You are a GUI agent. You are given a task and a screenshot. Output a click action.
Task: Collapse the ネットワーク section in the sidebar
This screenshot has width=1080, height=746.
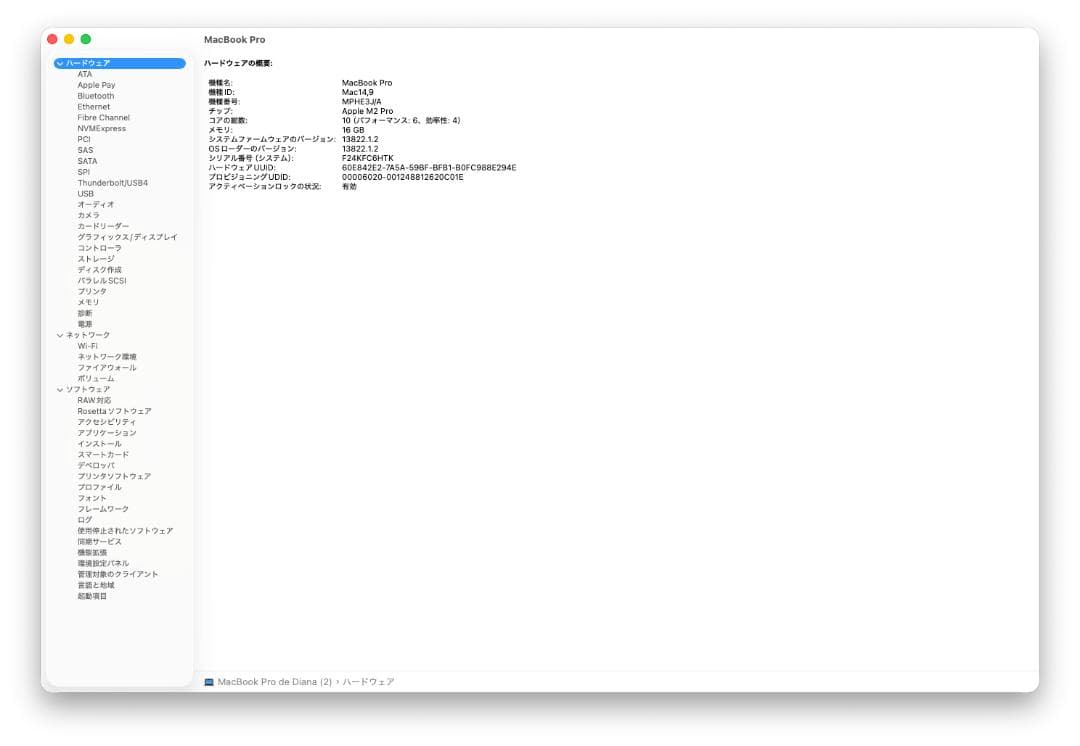(x=62, y=336)
